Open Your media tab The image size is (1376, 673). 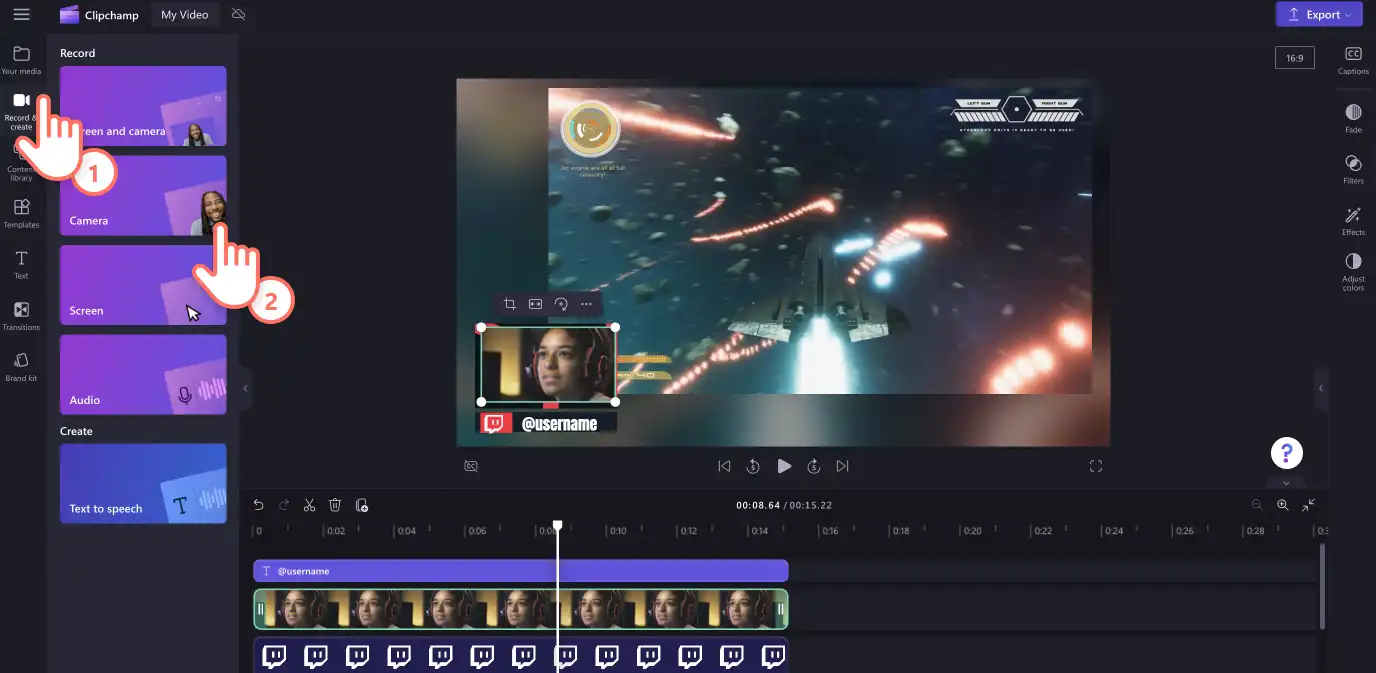click(21, 60)
